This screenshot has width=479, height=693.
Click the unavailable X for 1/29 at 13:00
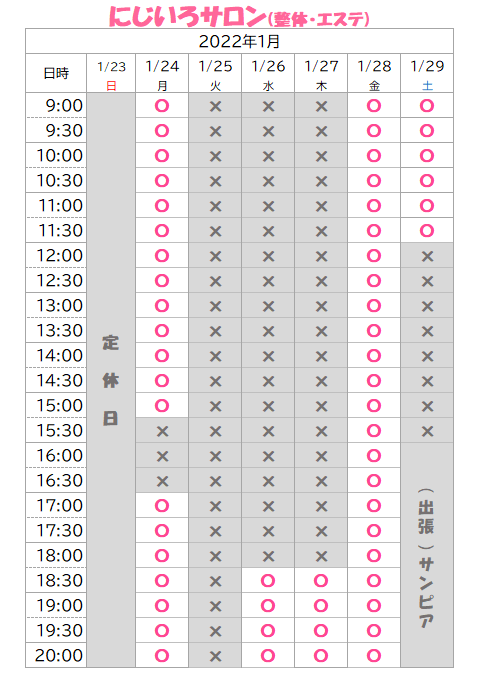[x=427, y=306]
